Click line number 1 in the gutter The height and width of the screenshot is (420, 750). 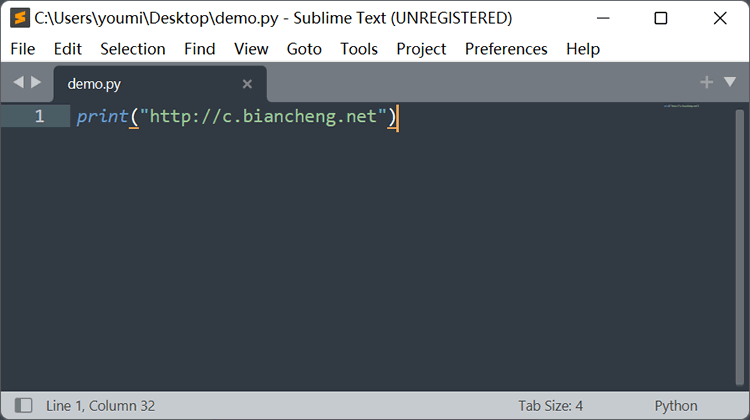tap(39, 116)
